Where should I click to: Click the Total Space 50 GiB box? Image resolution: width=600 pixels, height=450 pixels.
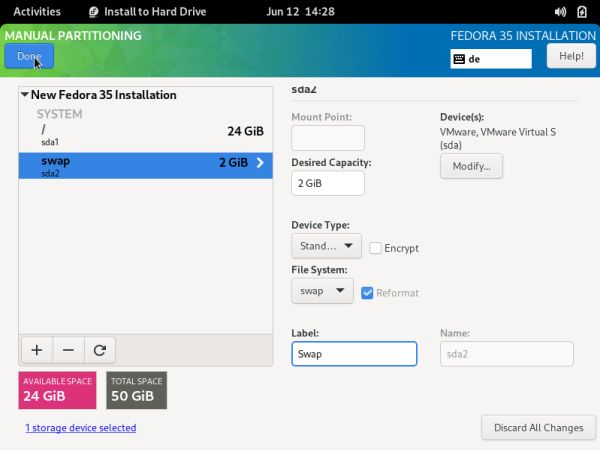point(137,390)
